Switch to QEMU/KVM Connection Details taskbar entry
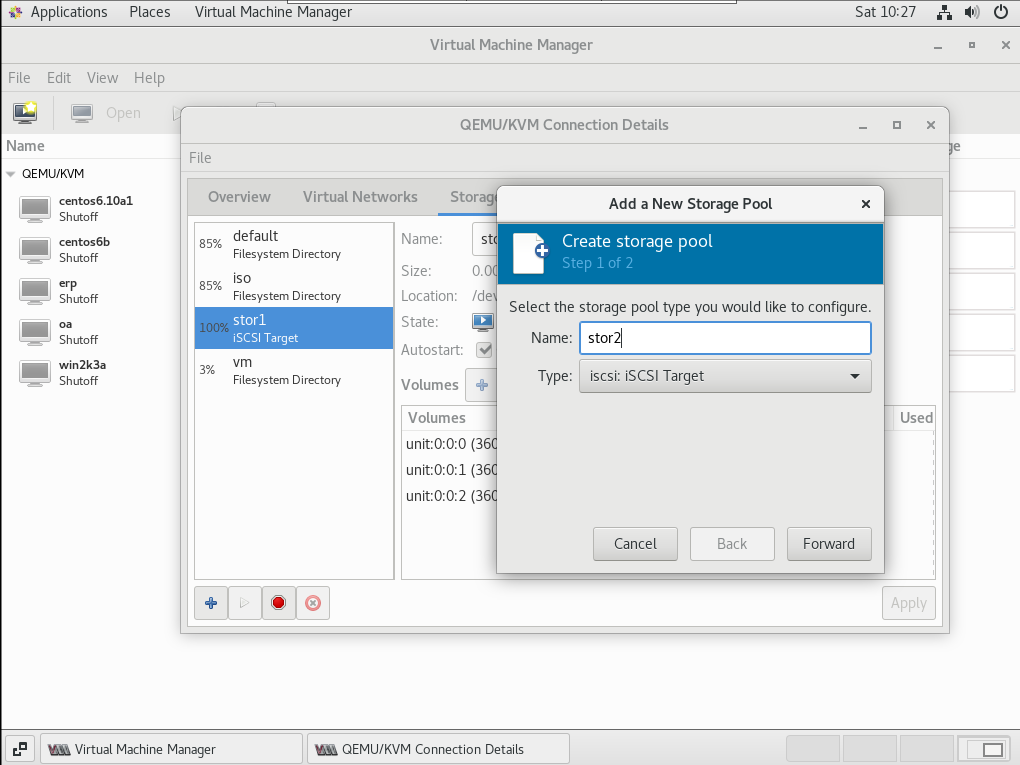Image resolution: width=1020 pixels, height=765 pixels. click(438, 749)
